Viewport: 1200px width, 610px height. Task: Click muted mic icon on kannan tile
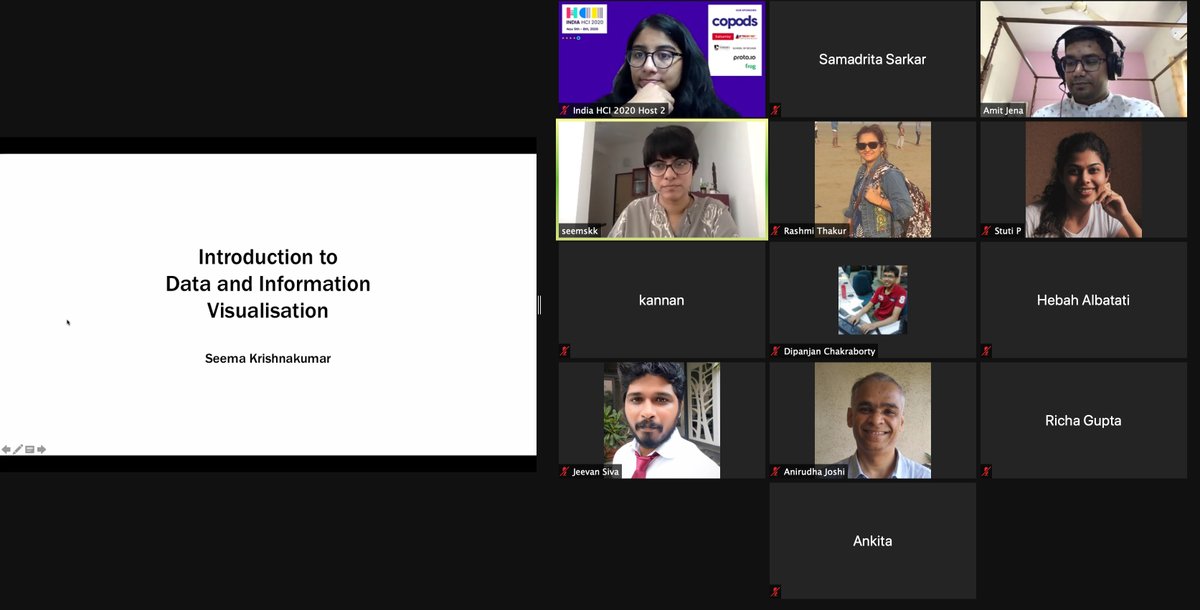565,351
